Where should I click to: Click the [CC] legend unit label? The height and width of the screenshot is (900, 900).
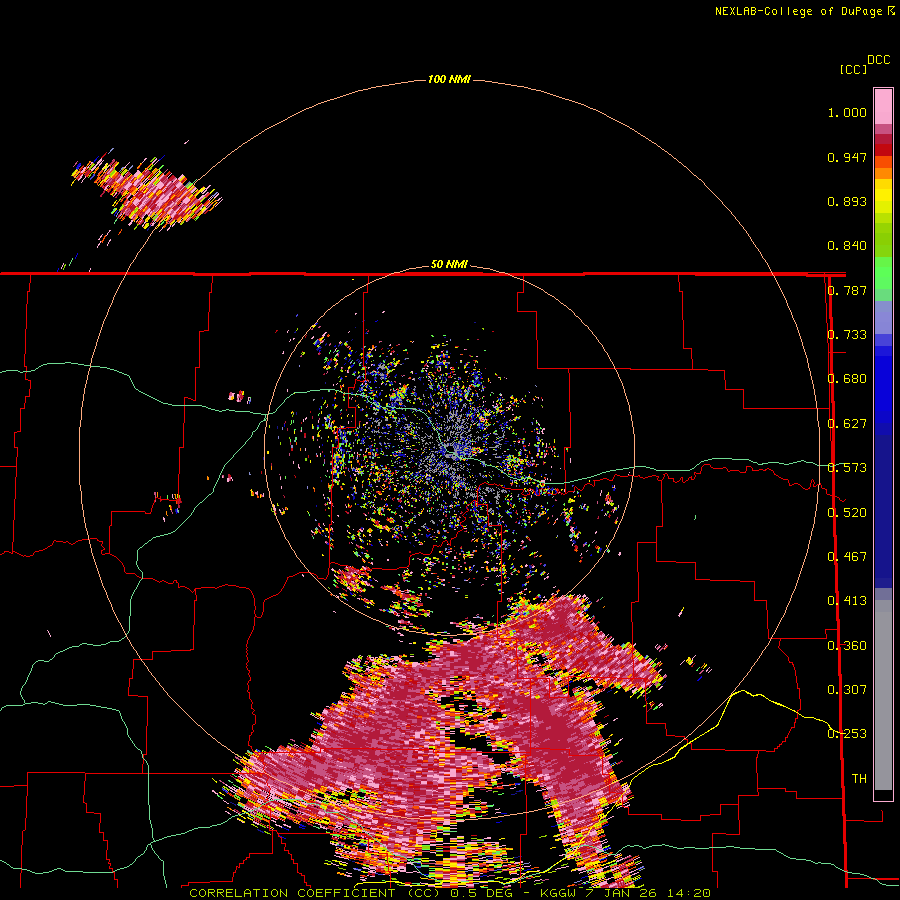(x=853, y=69)
